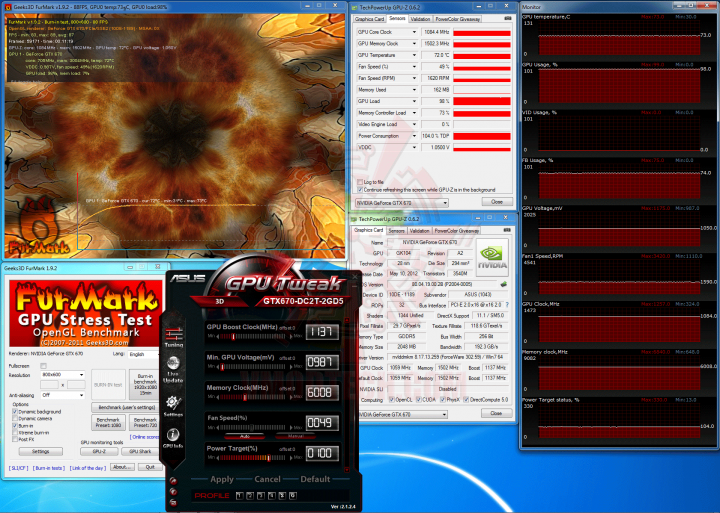Select profile slot 1 in GPU Tweak

[239, 496]
